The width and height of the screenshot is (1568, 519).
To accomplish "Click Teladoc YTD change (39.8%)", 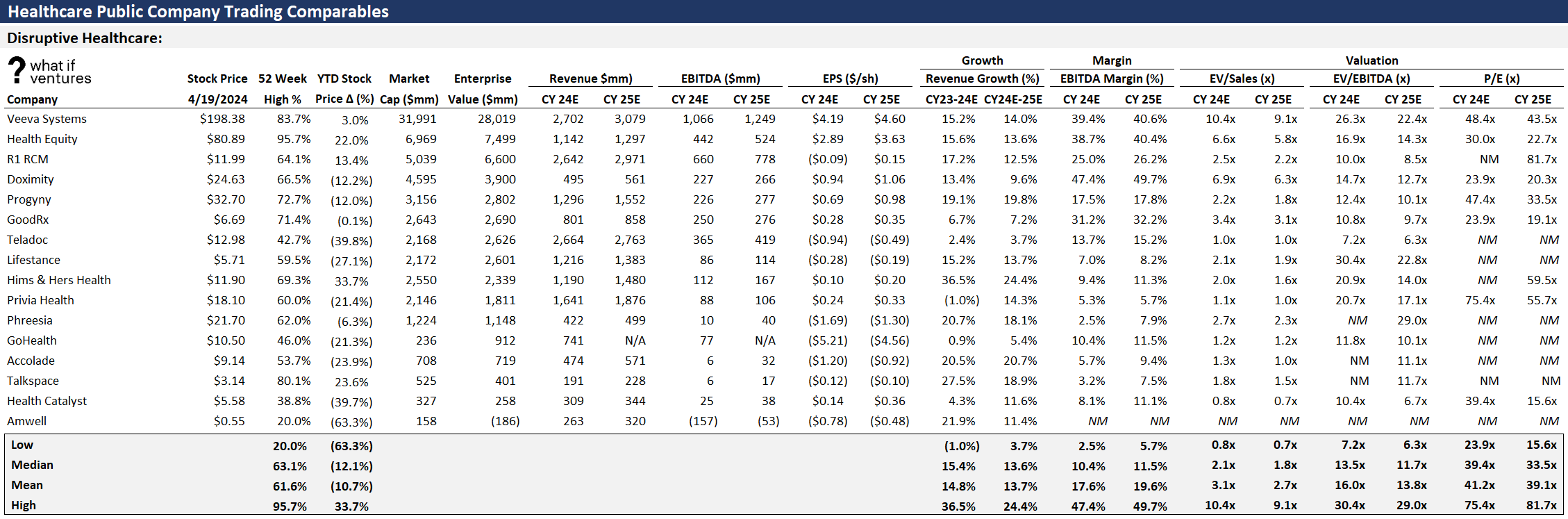I will coord(351,240).
